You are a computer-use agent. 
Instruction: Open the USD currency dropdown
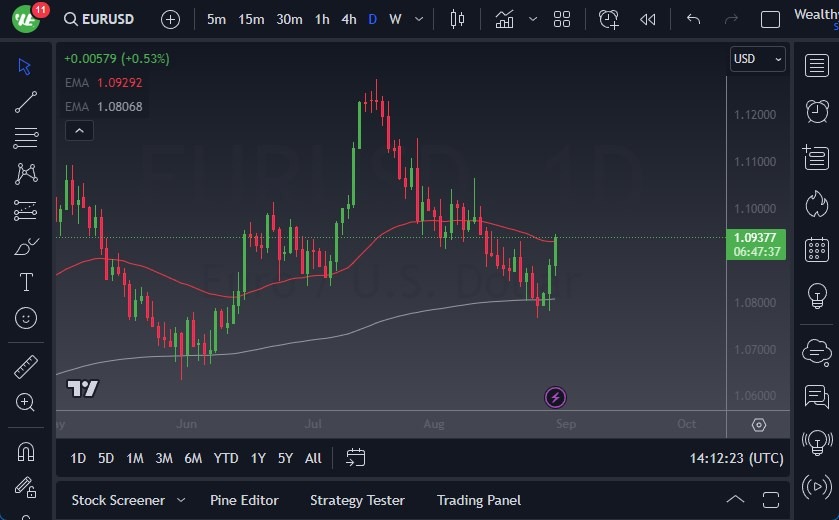(x=758, y=59)
